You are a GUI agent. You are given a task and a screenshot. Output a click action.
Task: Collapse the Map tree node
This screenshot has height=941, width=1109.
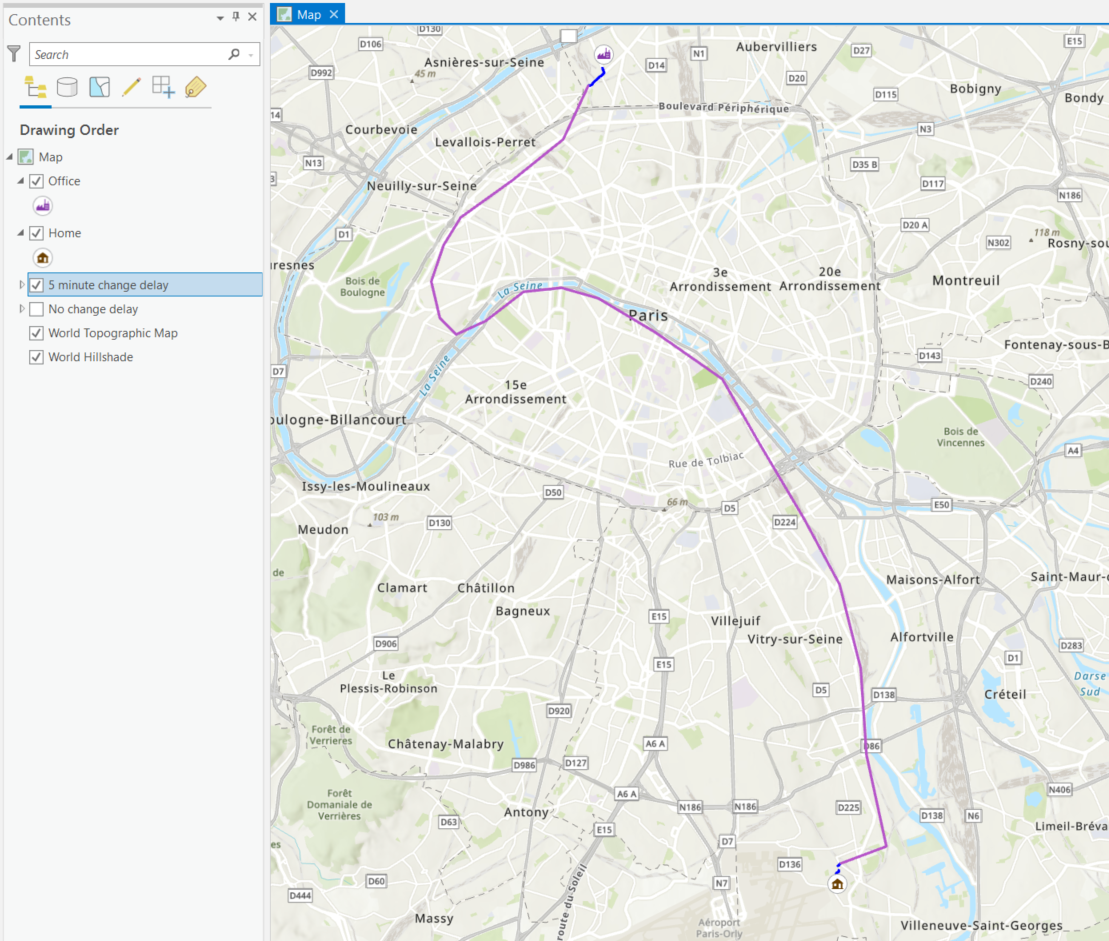pyautogui.click(x=10, y=157)
